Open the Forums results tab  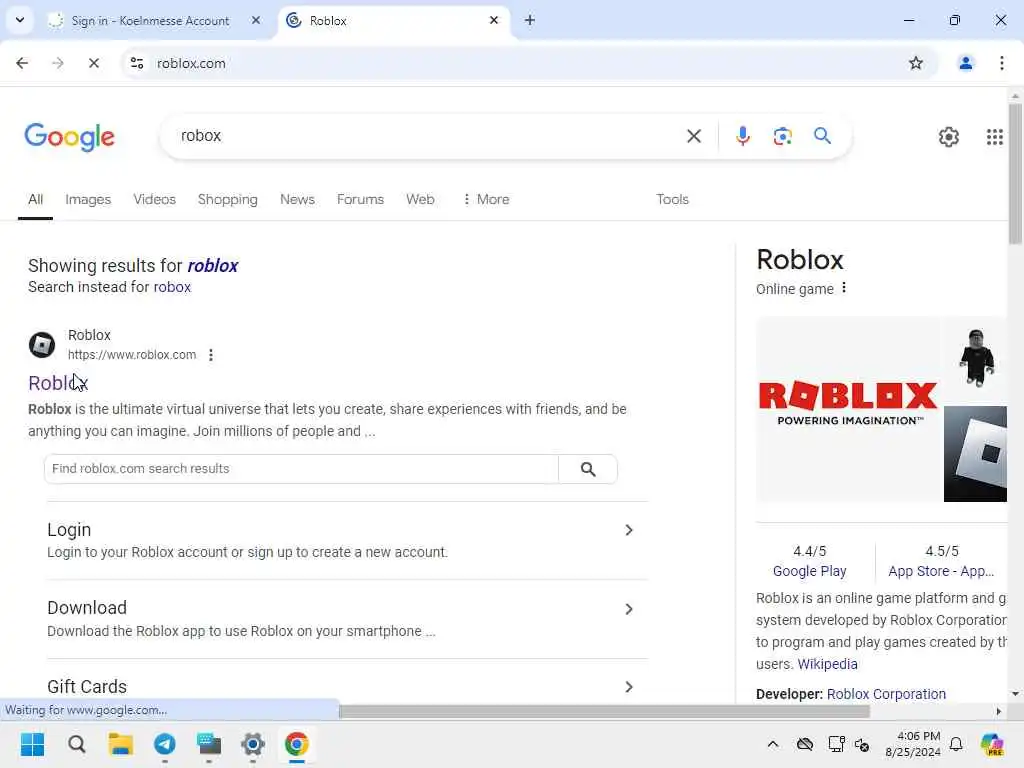360,199
